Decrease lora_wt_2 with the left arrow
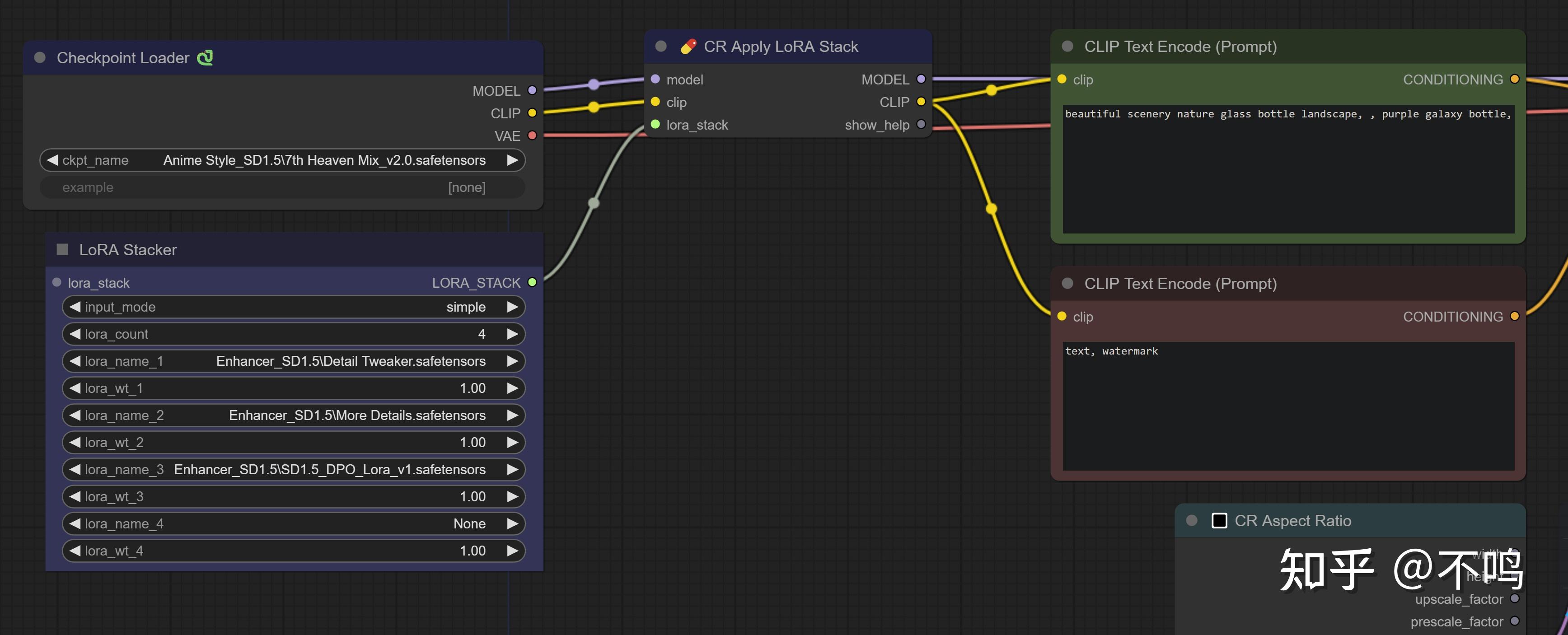The height and width of the screenshot is (635, 1568). click(75, 443)
